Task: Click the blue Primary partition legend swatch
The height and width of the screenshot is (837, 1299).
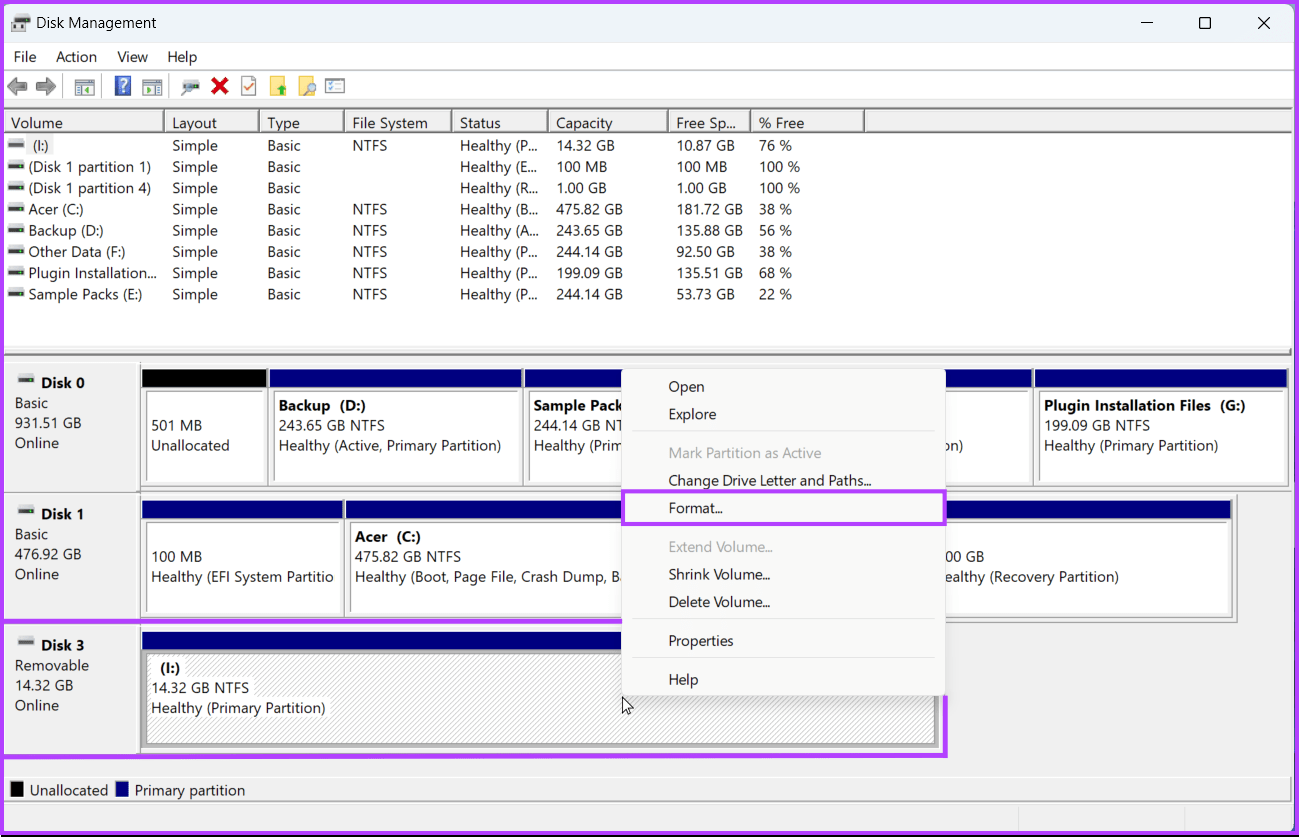Action: tap(122, 790)
